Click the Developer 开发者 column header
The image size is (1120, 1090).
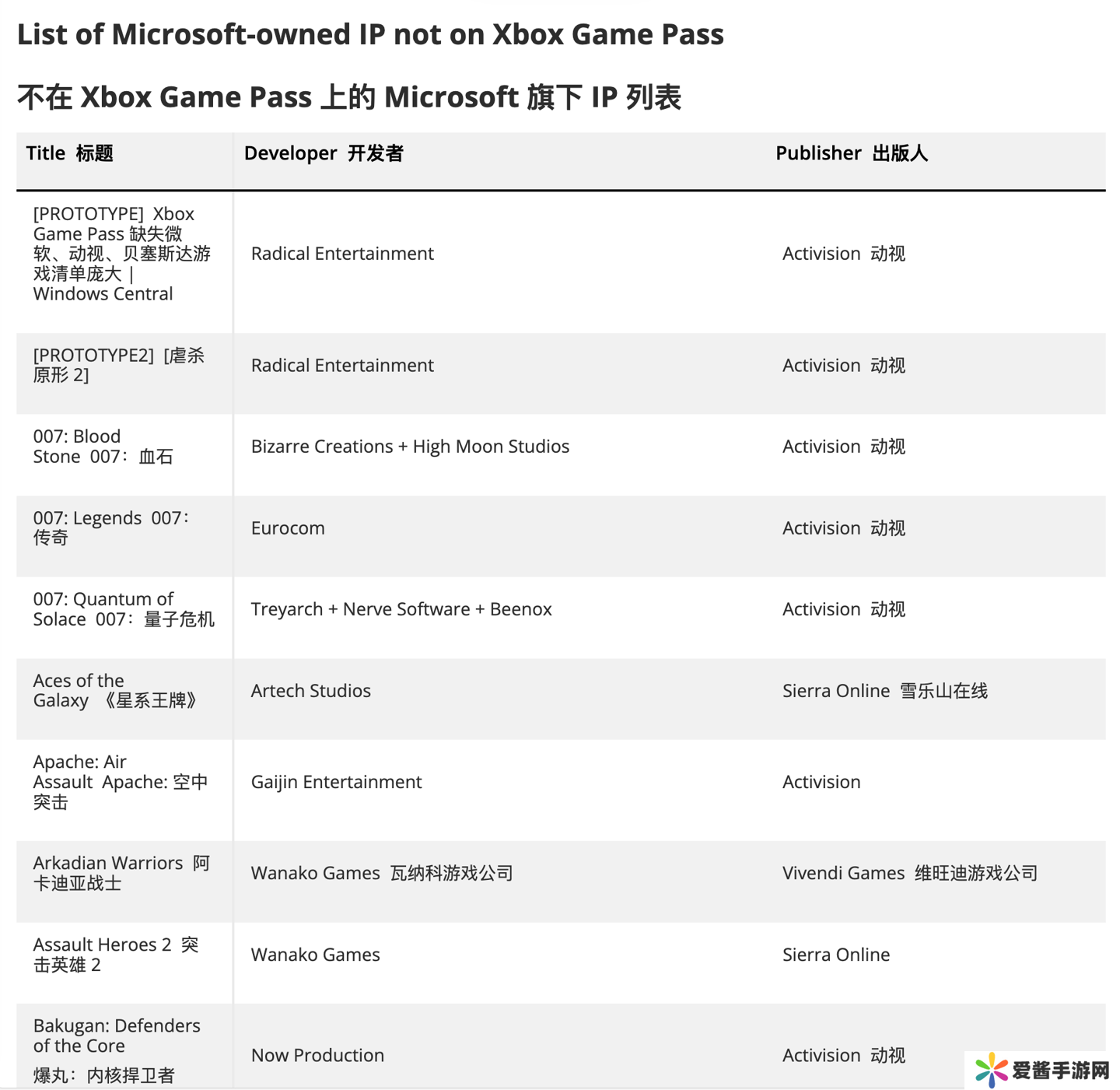tap(324, 153)
